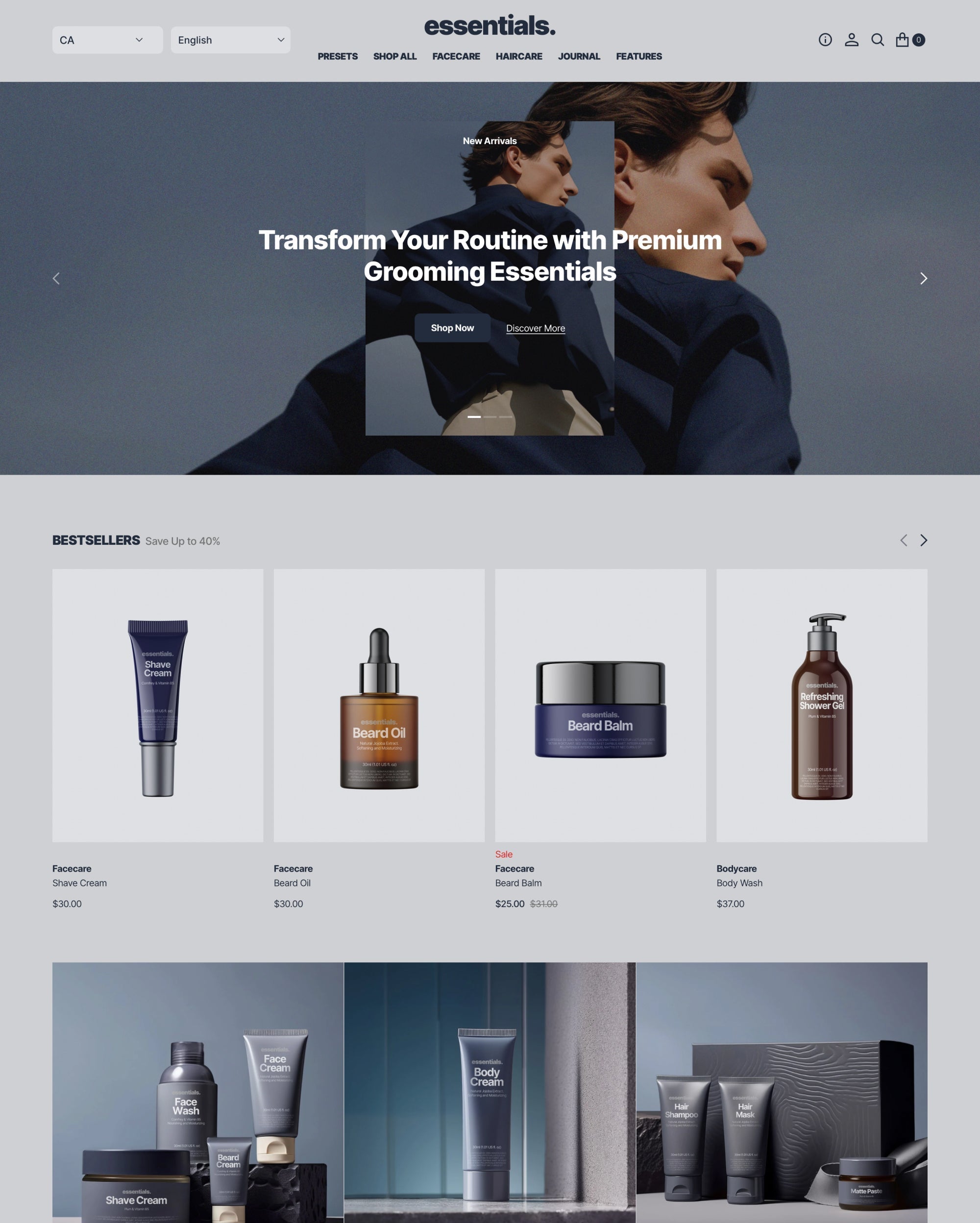Expand the English language selector dropdown

230,40
